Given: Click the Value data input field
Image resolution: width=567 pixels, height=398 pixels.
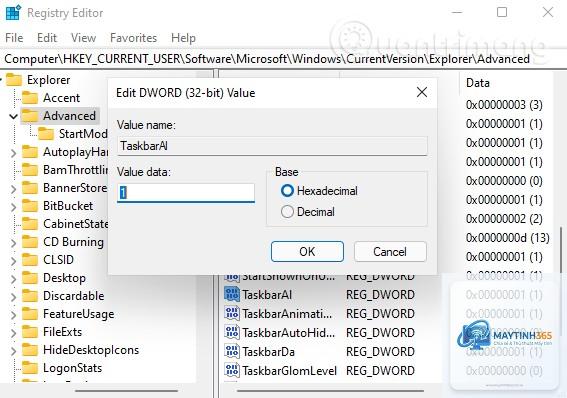Looking at the screenshot, I should pos(186,193).
